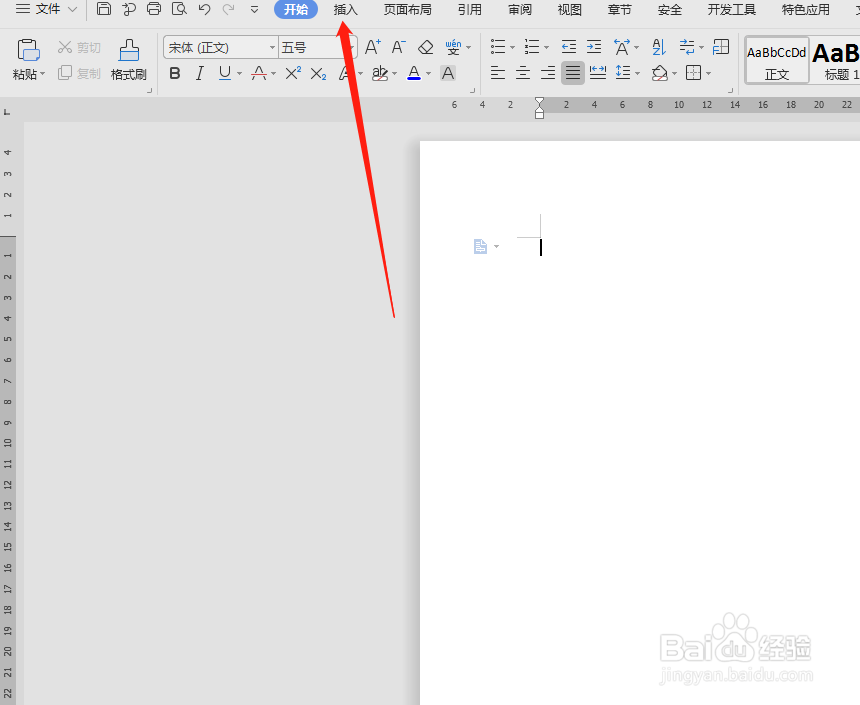Screen dimensions: 860x705
Task: Open paragraph settings dialog launcher
Action: click(730, 91)
